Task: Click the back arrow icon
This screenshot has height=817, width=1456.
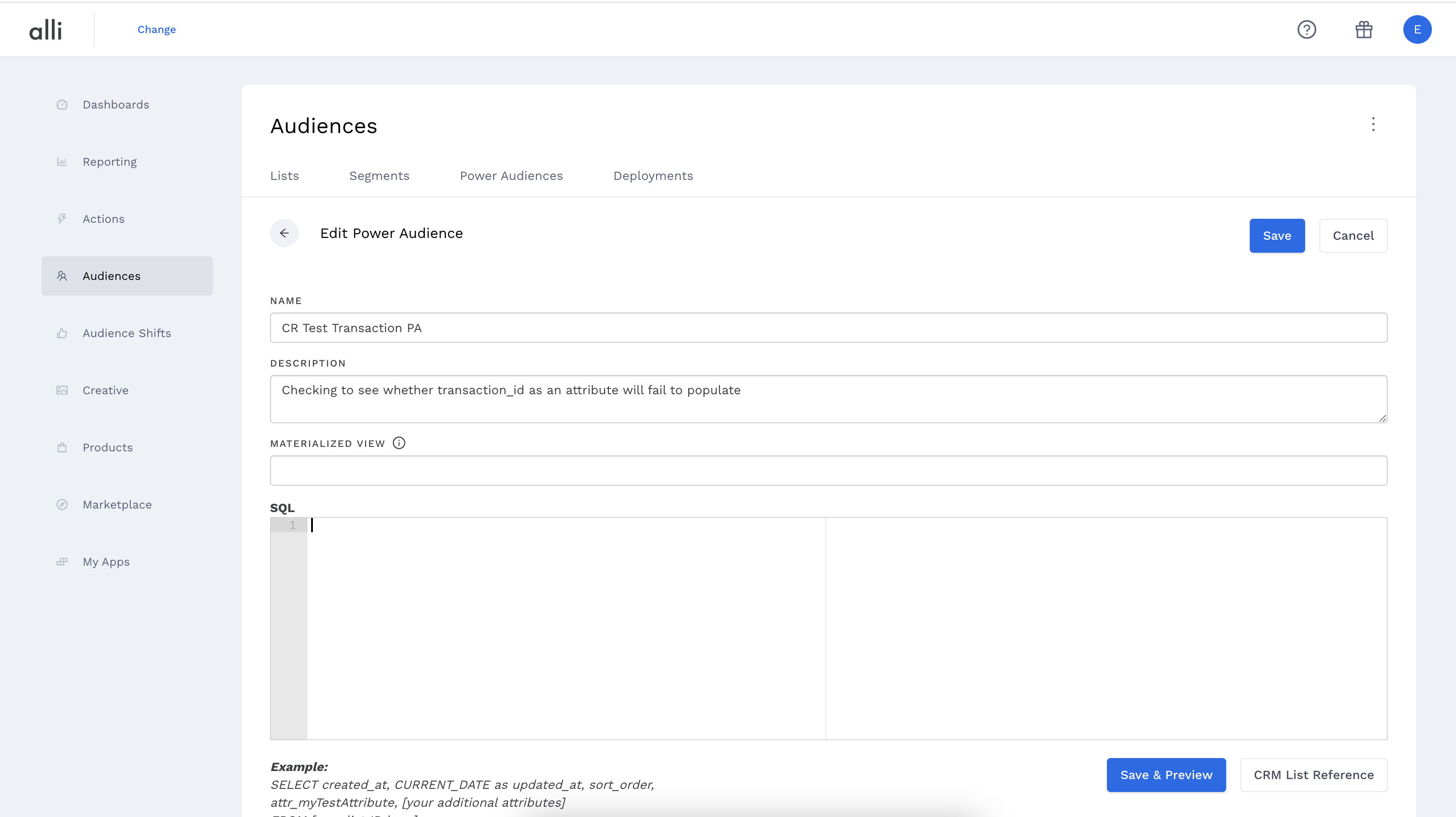Action: tap(284, 233)
